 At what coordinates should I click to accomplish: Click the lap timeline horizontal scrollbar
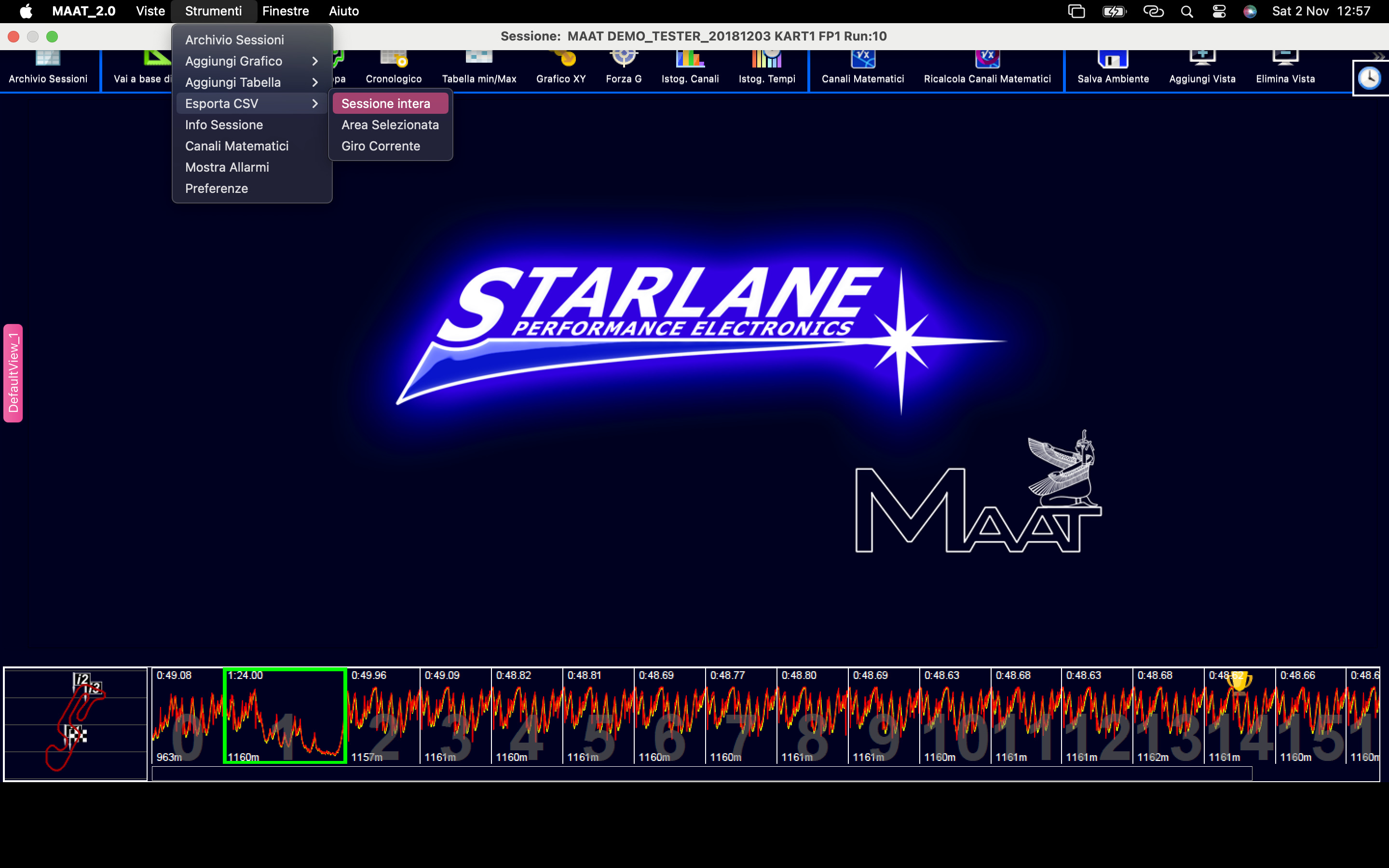click(x=701, y=774)
